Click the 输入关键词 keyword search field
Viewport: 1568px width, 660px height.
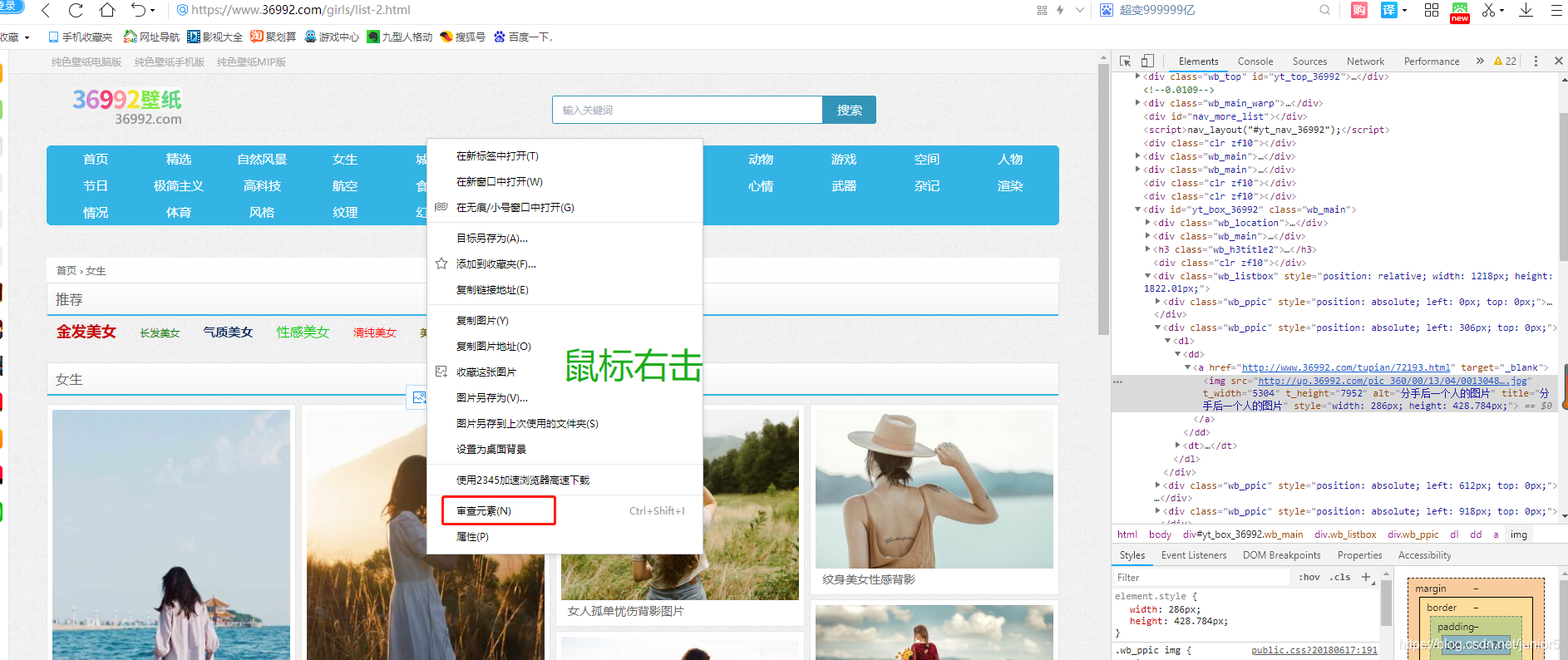[688, 110]
